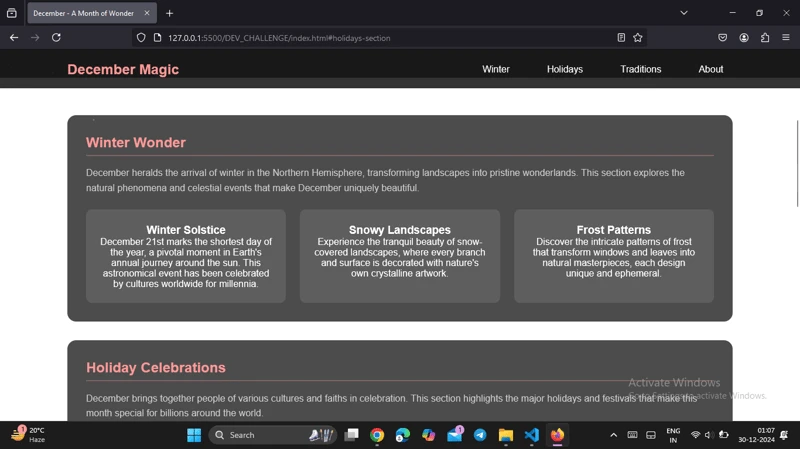800x449 pixels.
Task: Go to the Winter nav link
Action: [x=496, y=69]
